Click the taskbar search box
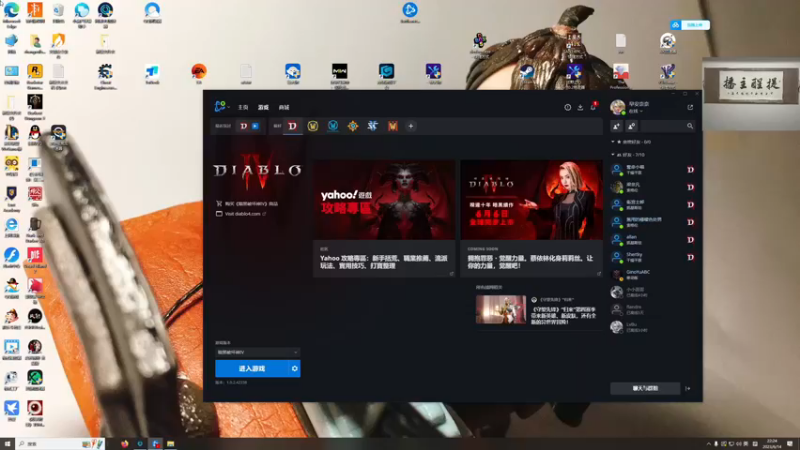The height and width of the screenshot is (450, 800). (x=60, y=444)
